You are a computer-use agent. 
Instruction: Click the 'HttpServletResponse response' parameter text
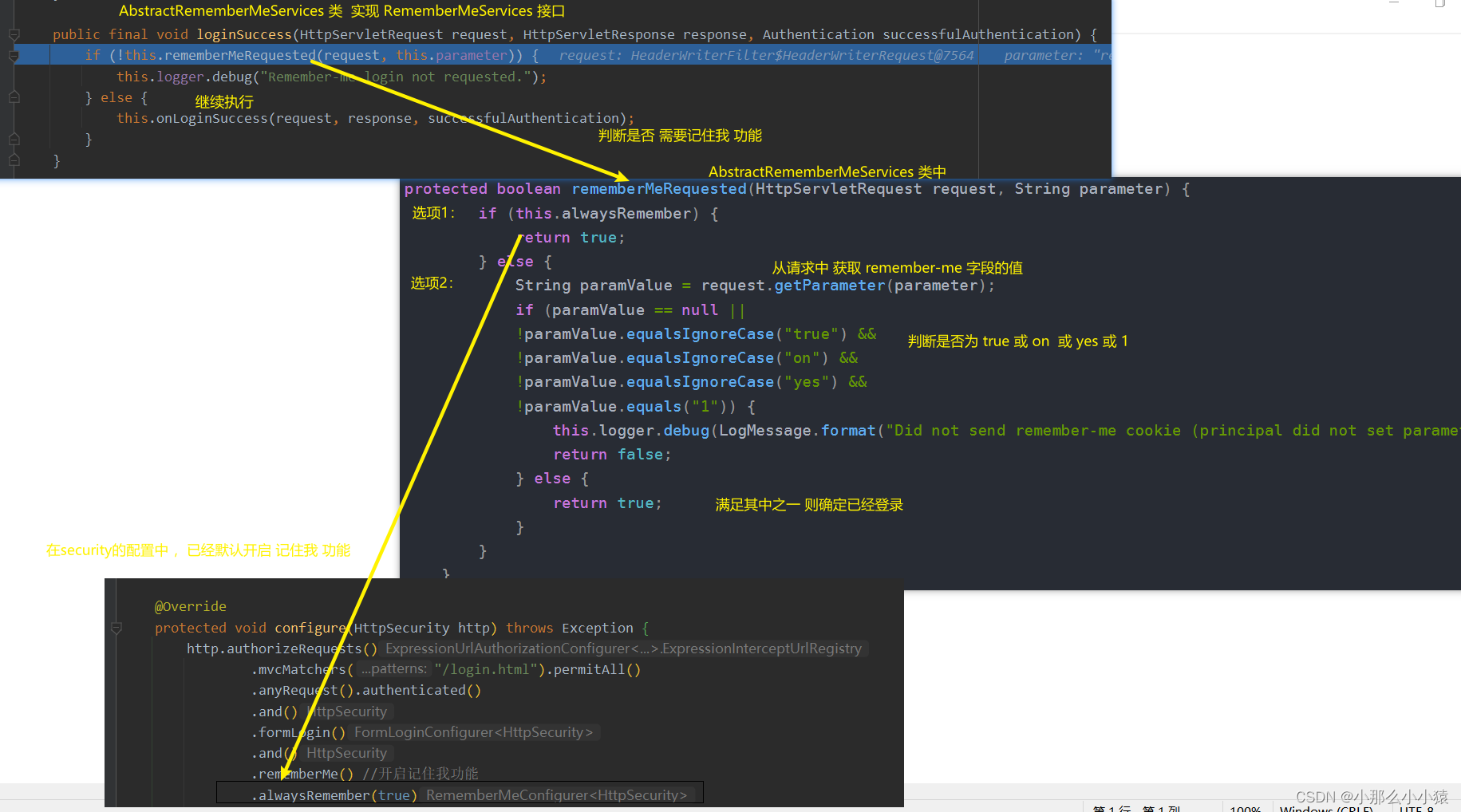click(634, 34)
